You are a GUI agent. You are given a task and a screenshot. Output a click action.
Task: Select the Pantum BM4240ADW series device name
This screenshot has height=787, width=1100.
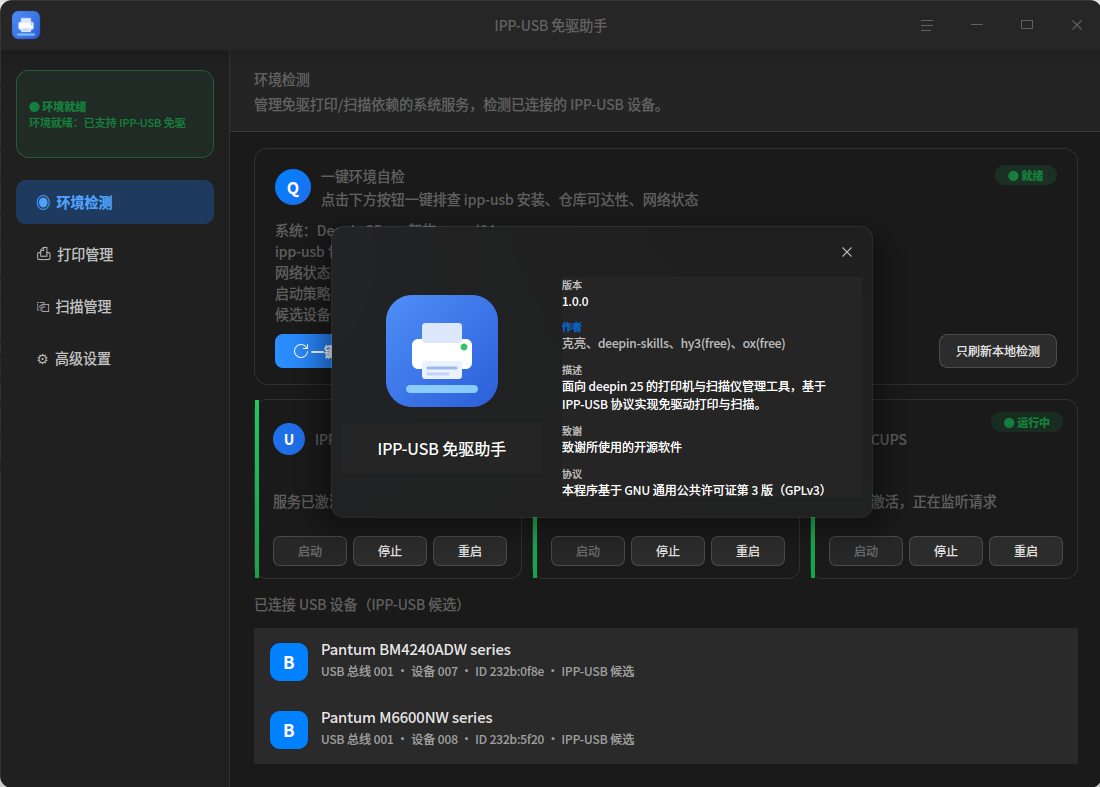click(416, 650)
